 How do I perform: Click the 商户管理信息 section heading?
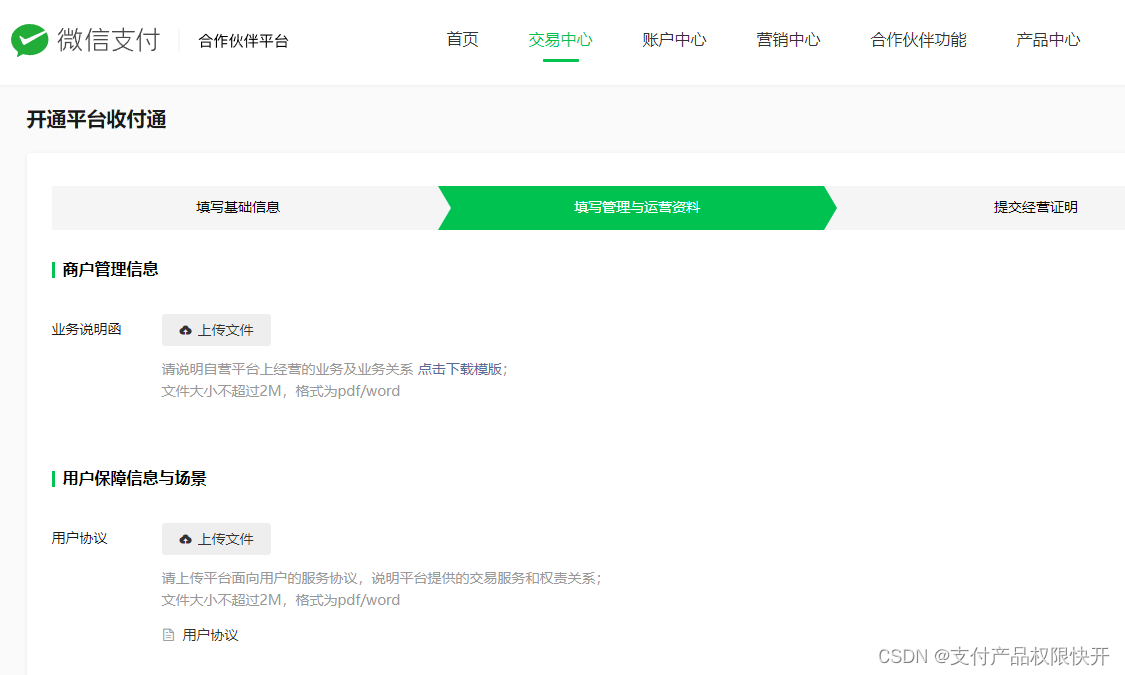(x=110, y=269)
